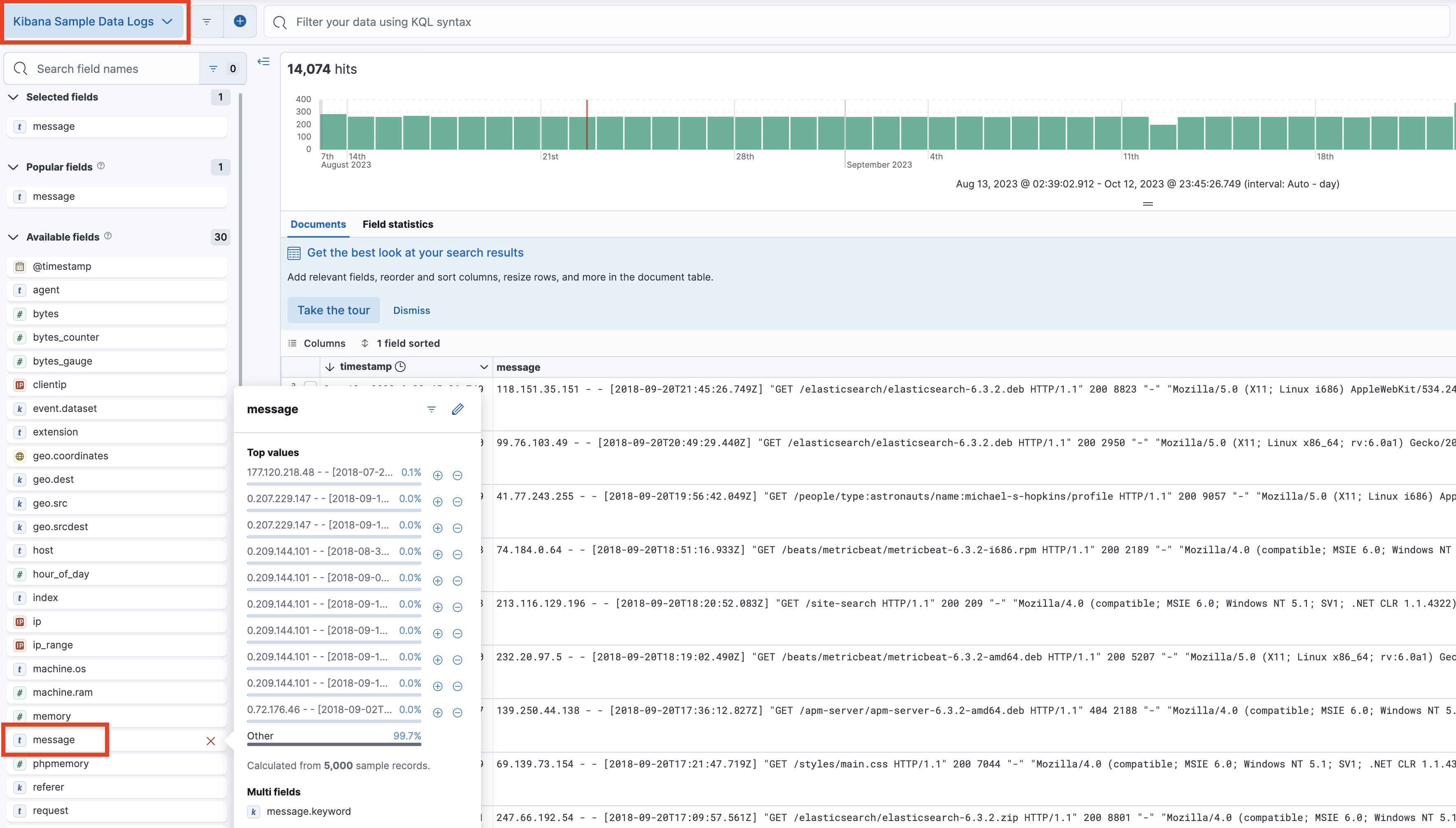Filter for the 0.72.176.46 top value
This screenshot has height=828, width=1456.
(x=438, y=713)
